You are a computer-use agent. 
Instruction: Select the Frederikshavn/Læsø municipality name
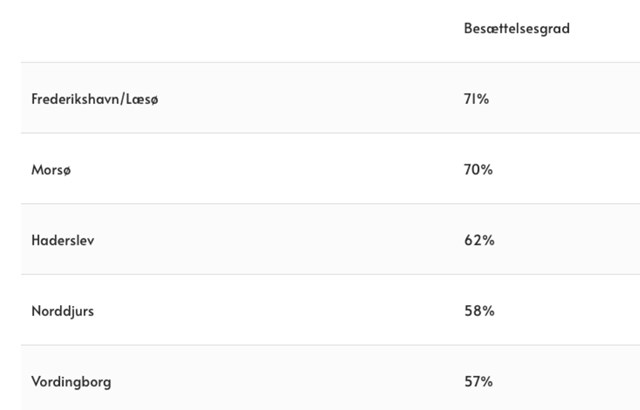pyautogui.click(x=94, y=99)
